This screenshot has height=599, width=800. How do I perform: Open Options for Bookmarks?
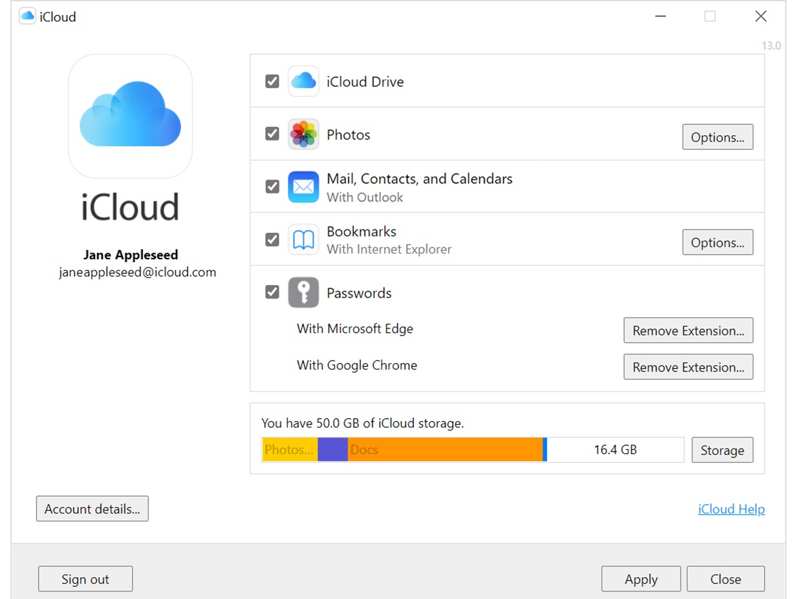717,242
